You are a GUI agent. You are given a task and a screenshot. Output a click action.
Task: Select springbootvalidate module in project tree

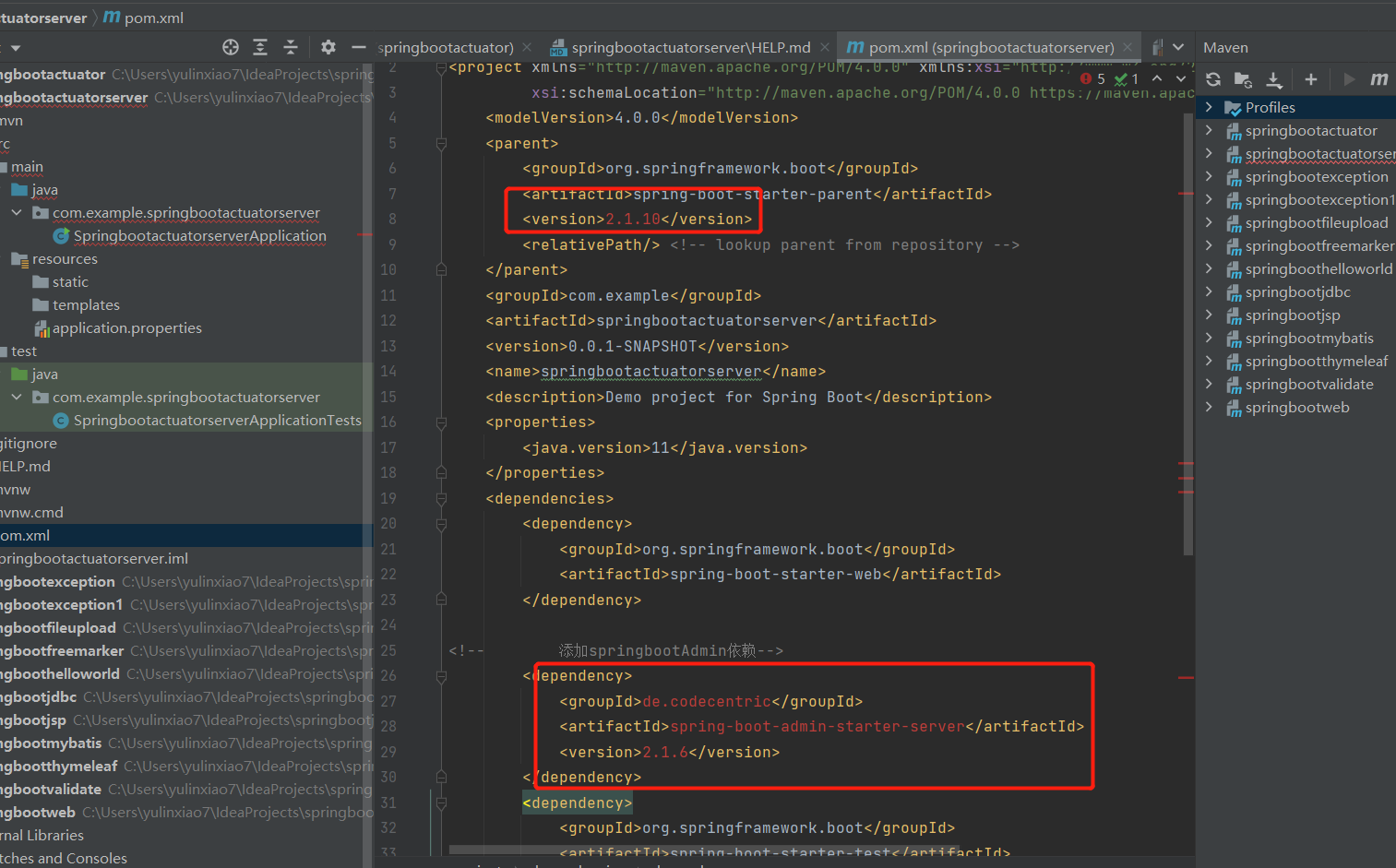[x=51, y=789]
